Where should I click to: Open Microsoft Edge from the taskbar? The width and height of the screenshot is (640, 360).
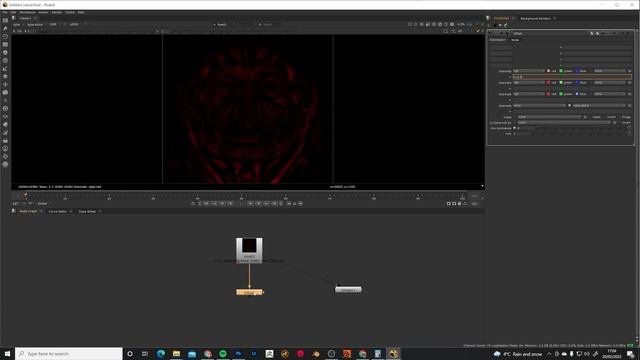[161, 353]
